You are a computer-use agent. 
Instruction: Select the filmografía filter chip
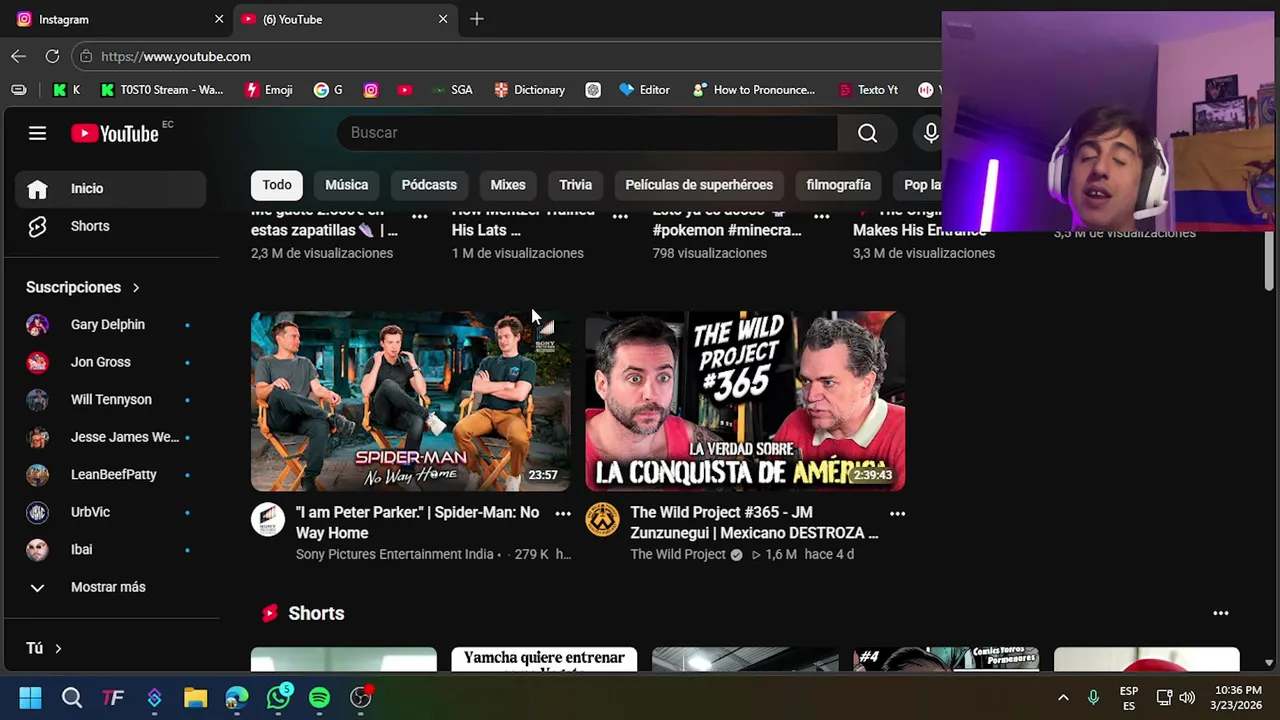[x=838, y=185]
